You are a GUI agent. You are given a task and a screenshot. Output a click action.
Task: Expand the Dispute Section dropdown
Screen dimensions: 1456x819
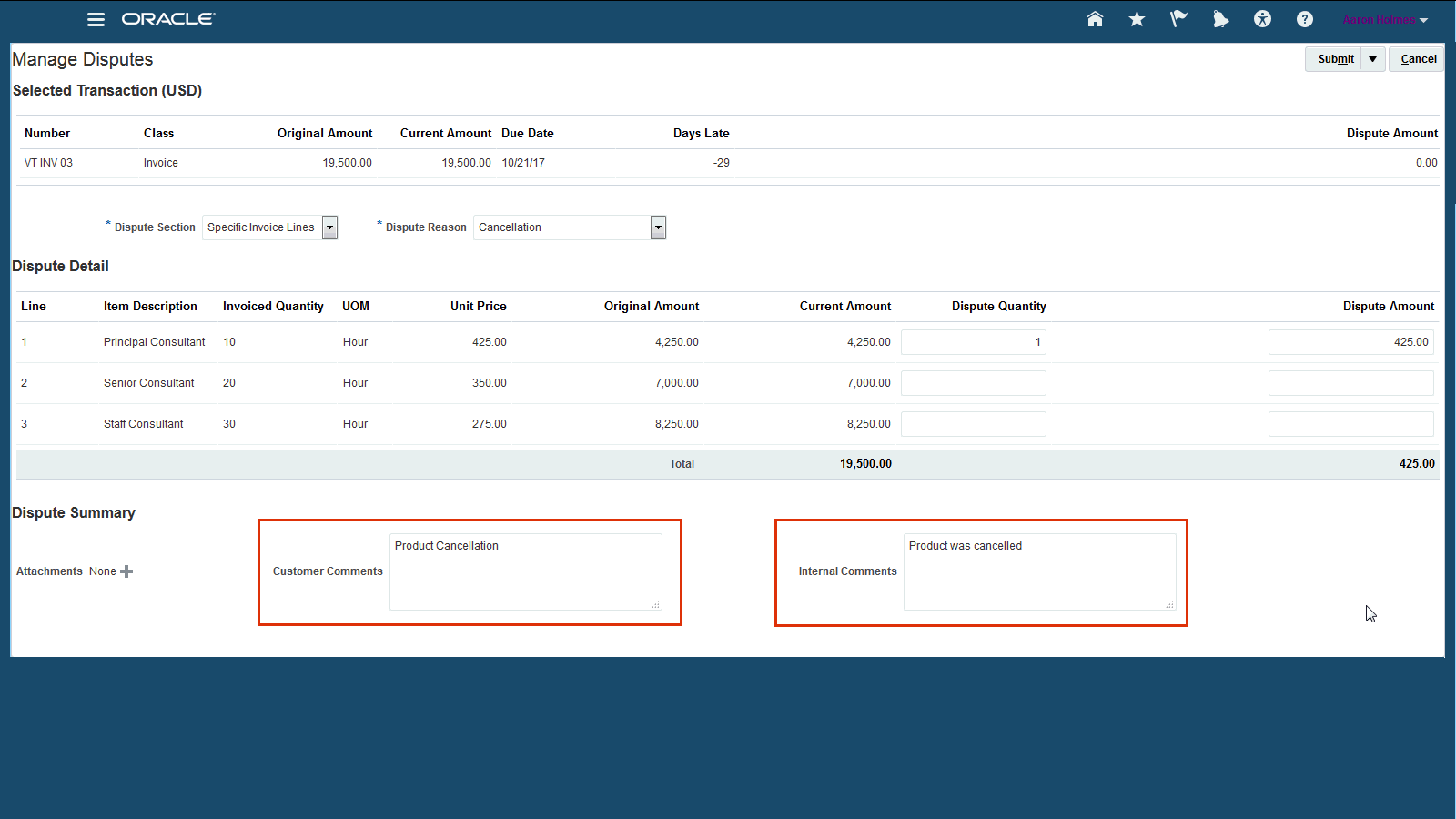[x=329, y=227]
